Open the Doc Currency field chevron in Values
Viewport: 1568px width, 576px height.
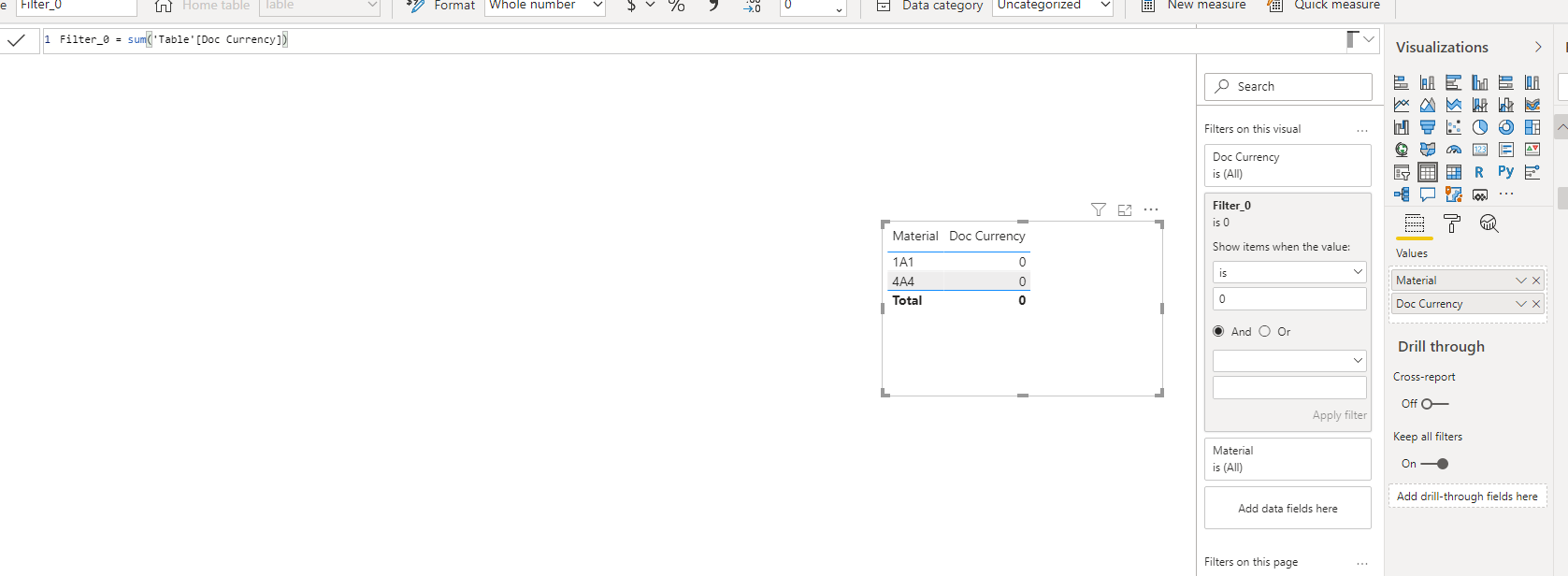click(1521, 304)
